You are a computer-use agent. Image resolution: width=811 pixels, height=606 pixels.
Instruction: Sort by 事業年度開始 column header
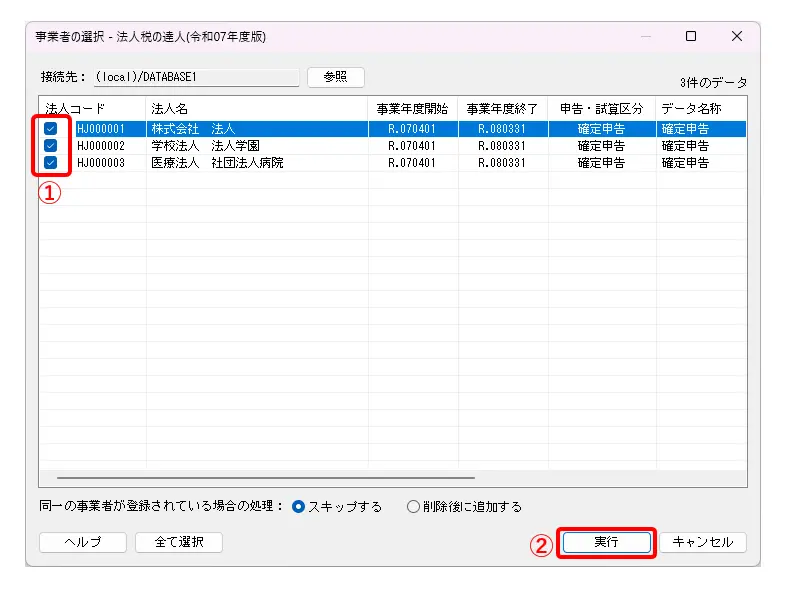pyautogui.click(x=413, y=108)
